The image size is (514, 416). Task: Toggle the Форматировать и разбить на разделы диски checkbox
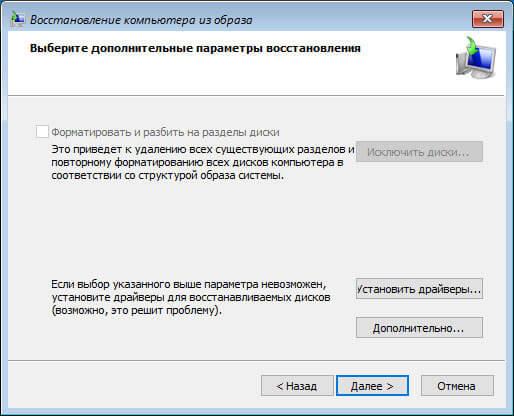tap(42, 132)
